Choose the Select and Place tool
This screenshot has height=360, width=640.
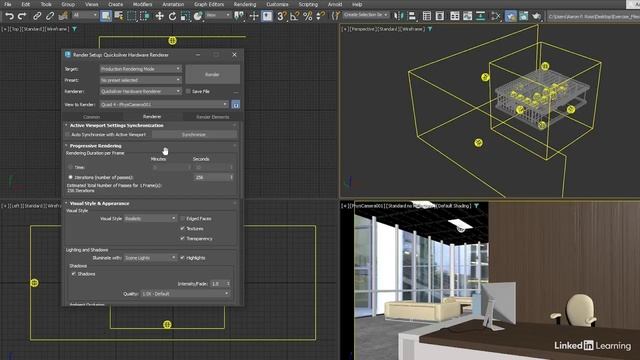point(198,16)
